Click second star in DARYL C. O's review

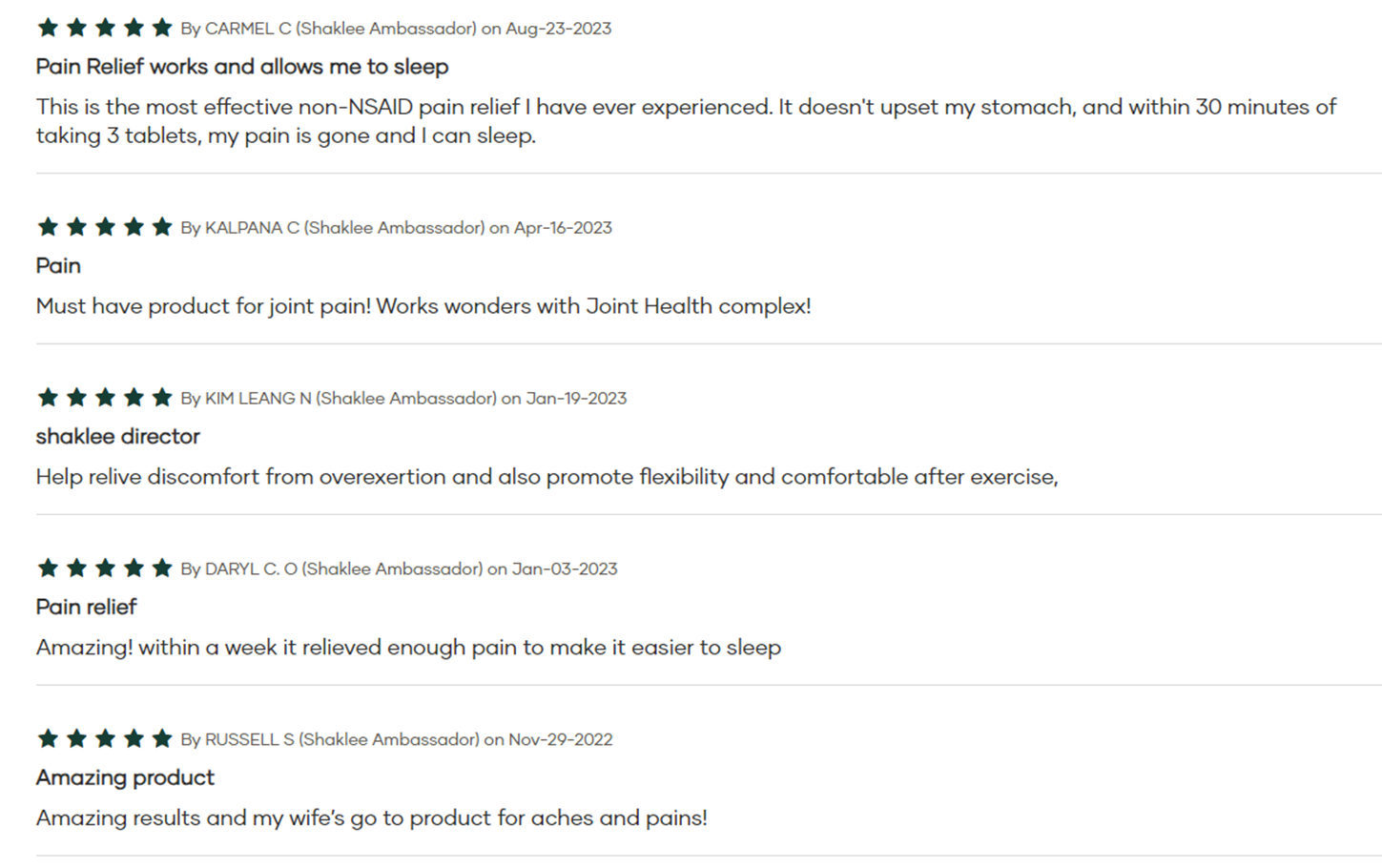pos(76,568)
